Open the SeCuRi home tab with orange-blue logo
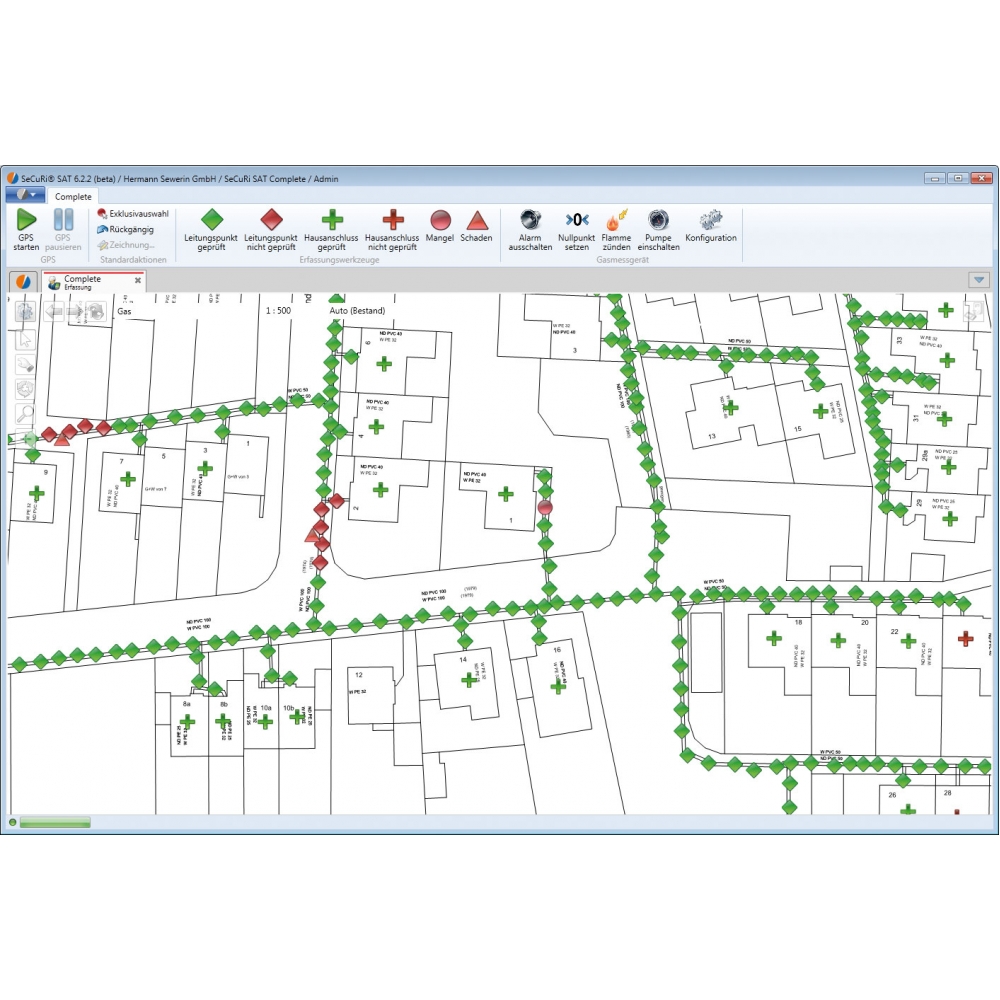Image resolution: width=1000 pixels, height=1000 pixels. pyautogui.click(x=23, y=281)
